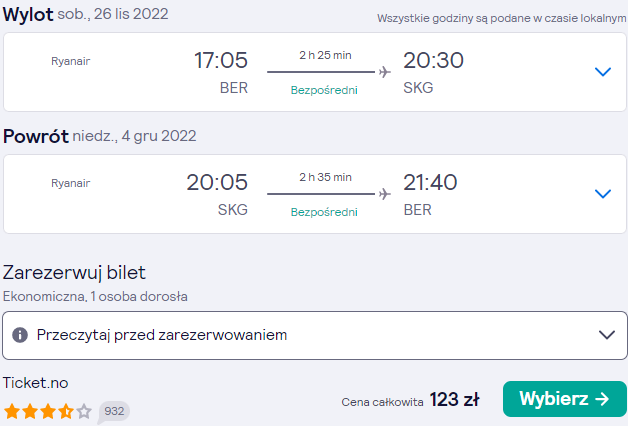Click the 932 reviews speech bubble
The height and width of the screenshot is (426, 628).
[x=114, y=412]
